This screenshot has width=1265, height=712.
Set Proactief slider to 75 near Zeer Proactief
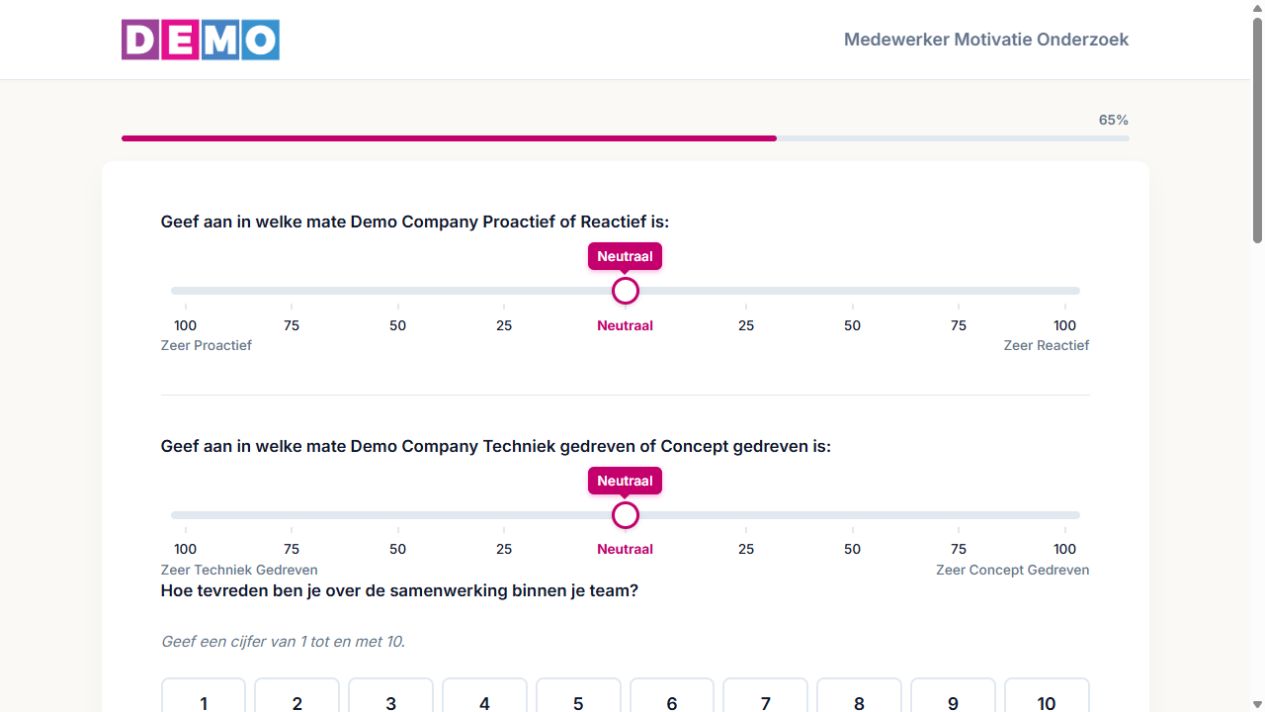(291, 291)
